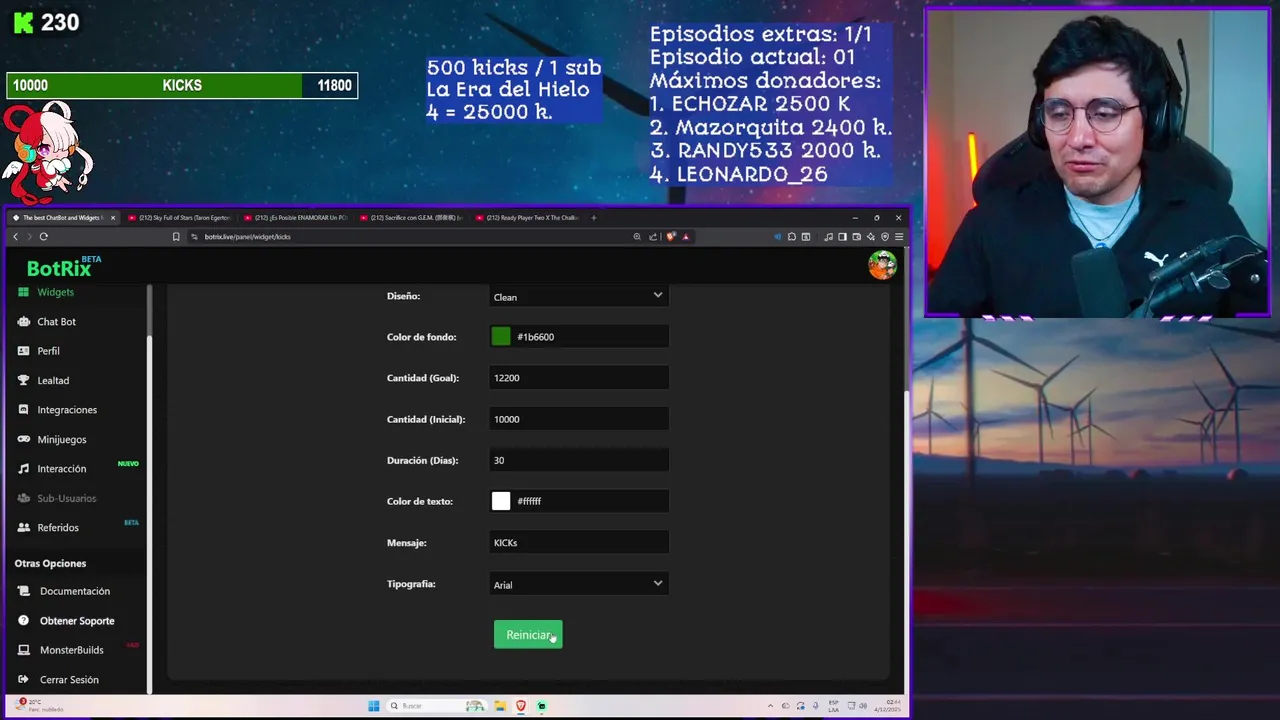Click the Widgets grid icon
The height and width of the screenshot is (720, 1280).
click(23, 292)
